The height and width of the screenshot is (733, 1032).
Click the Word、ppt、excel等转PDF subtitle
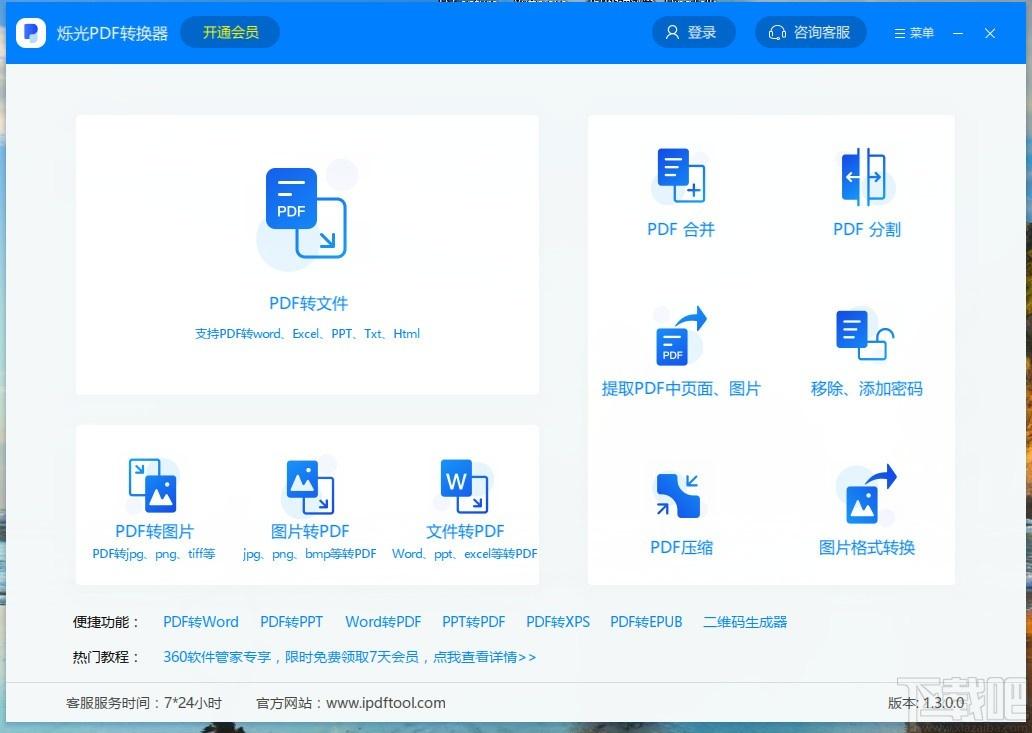pos(465,553)
